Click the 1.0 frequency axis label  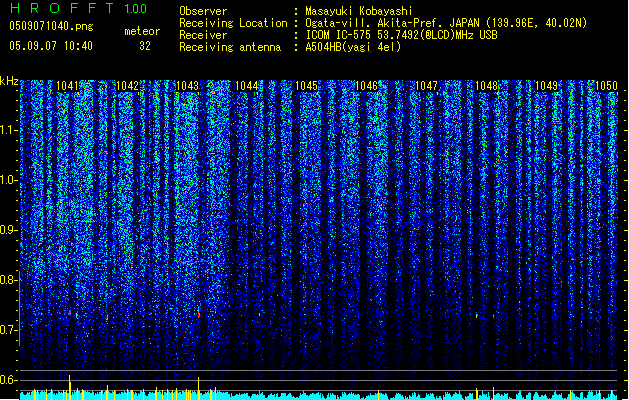8,181
